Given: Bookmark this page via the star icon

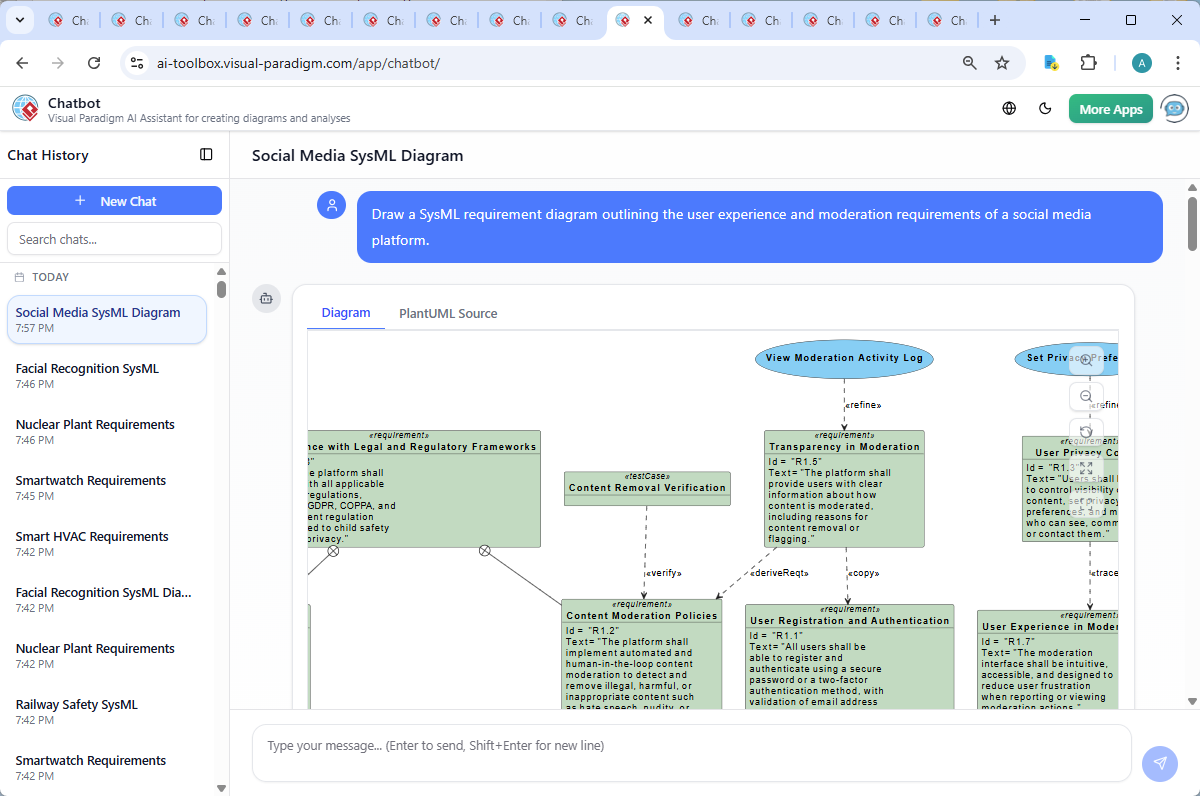Looking at the screenshot, I should (1002, 62).
